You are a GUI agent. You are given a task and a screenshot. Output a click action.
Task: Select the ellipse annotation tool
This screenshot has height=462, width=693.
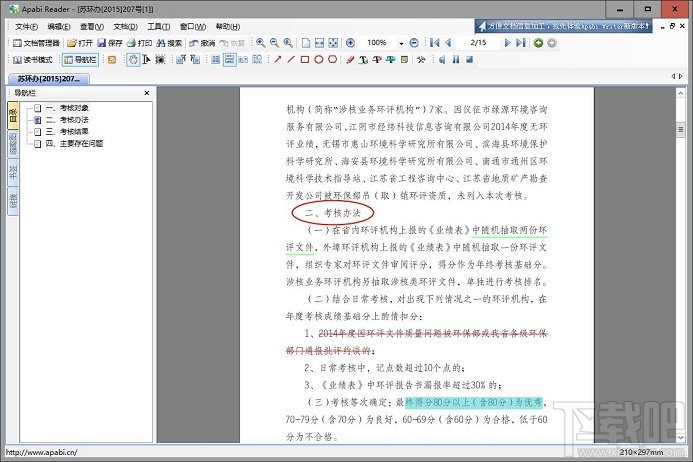point(319,59)
